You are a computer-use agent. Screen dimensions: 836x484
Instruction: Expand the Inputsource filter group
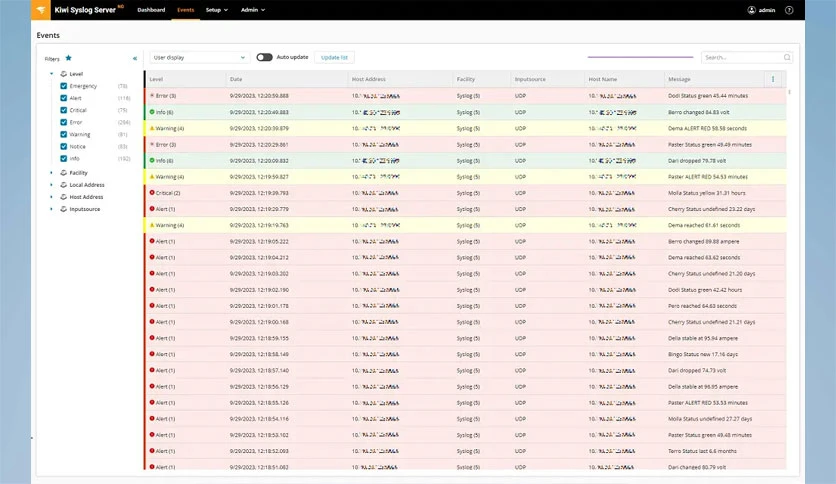tap(52, 209)
